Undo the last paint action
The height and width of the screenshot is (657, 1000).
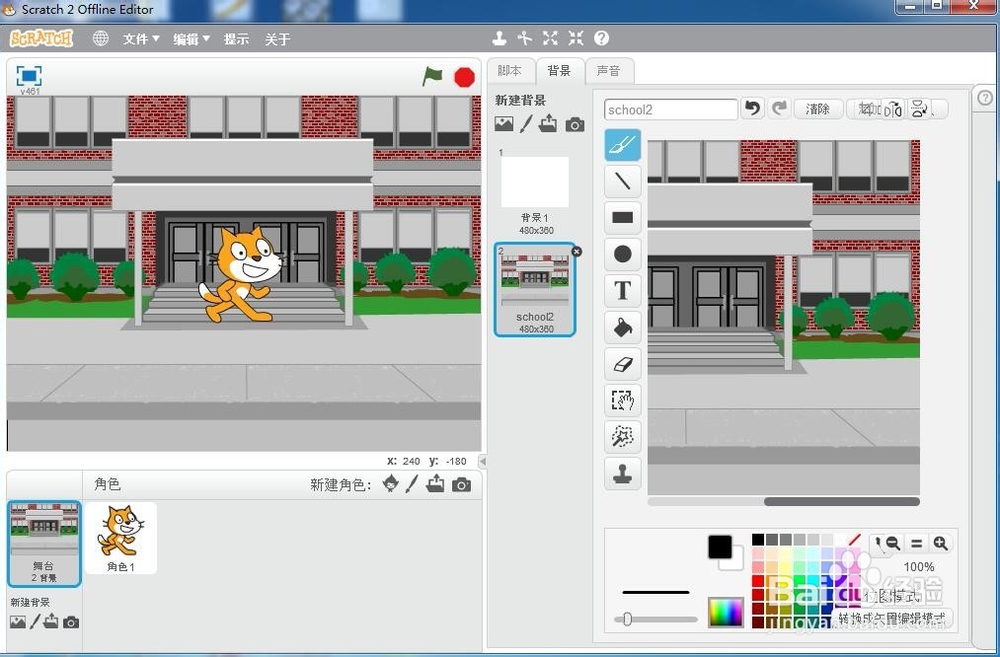(753, 108)
